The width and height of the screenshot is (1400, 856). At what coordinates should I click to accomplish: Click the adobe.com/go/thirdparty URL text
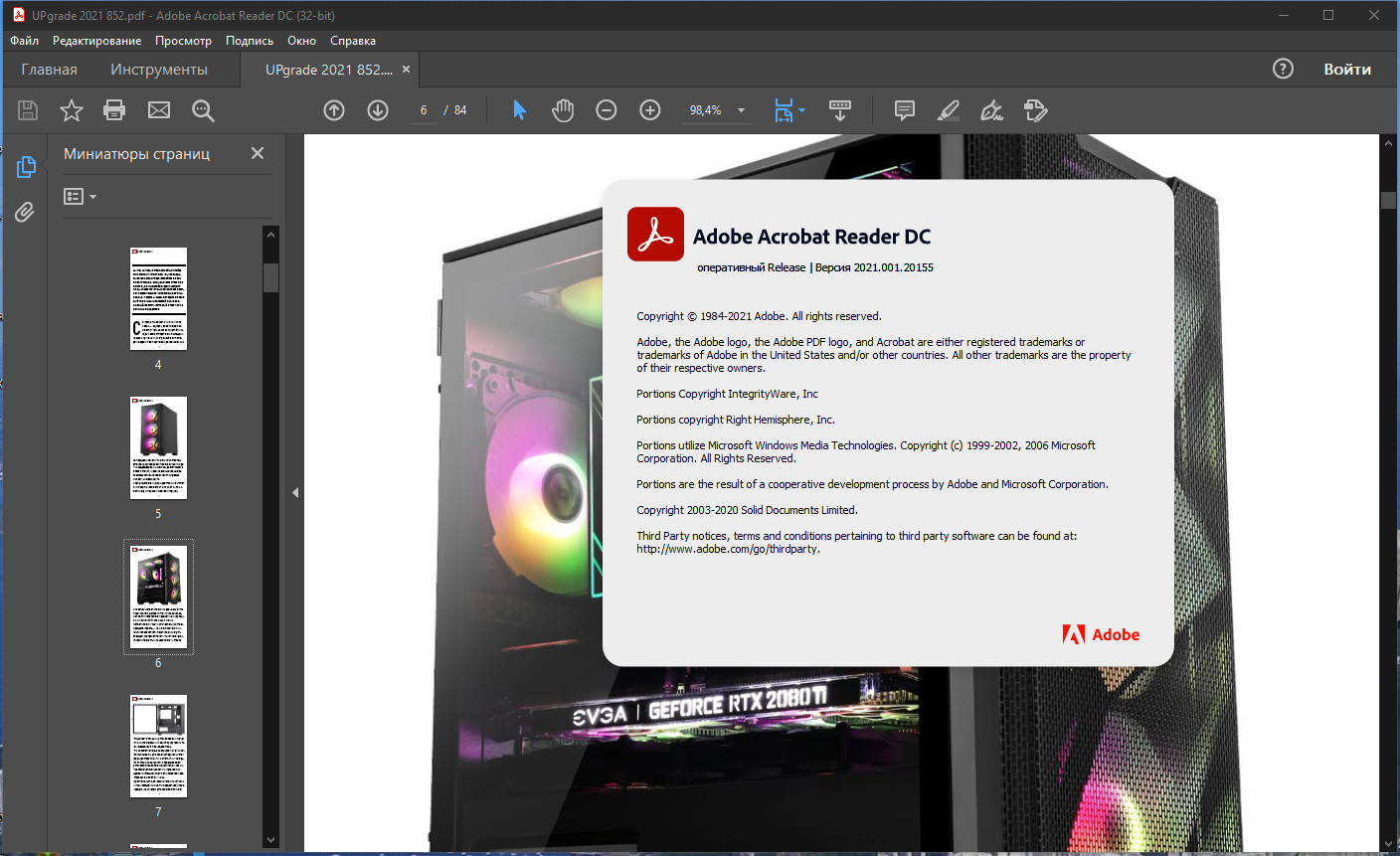pos(728,549)
